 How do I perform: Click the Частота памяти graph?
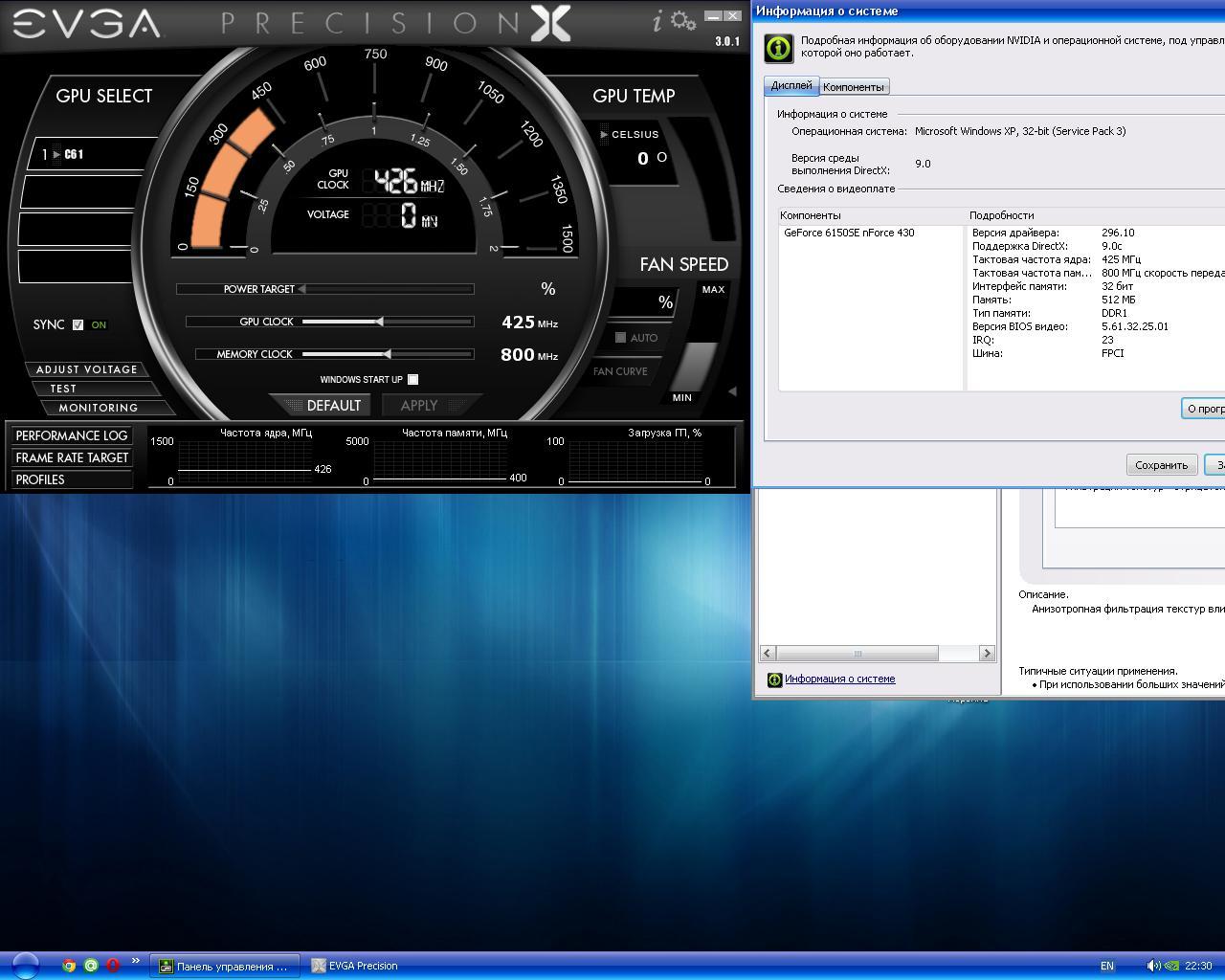[x=439, y=461]
